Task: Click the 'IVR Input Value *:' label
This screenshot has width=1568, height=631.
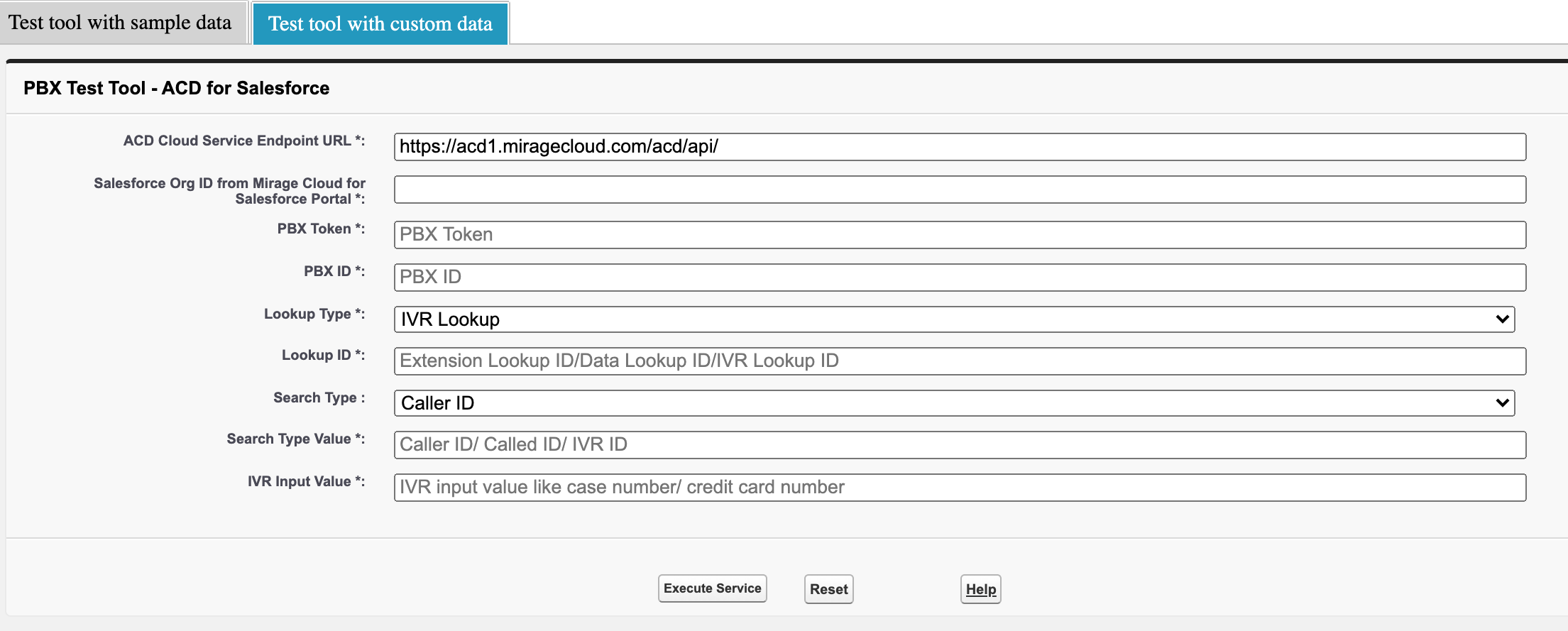Action: tap(307, 481)
